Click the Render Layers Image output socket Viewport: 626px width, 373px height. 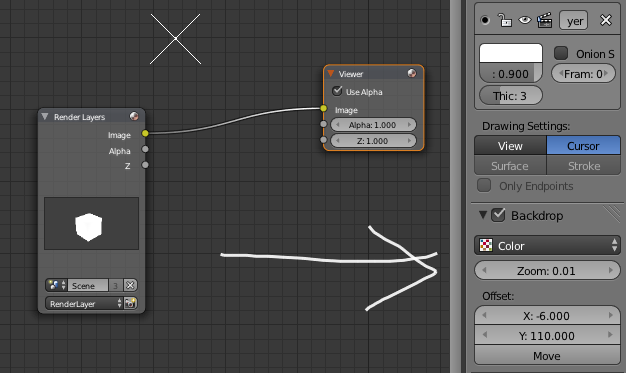pos(145,133)
